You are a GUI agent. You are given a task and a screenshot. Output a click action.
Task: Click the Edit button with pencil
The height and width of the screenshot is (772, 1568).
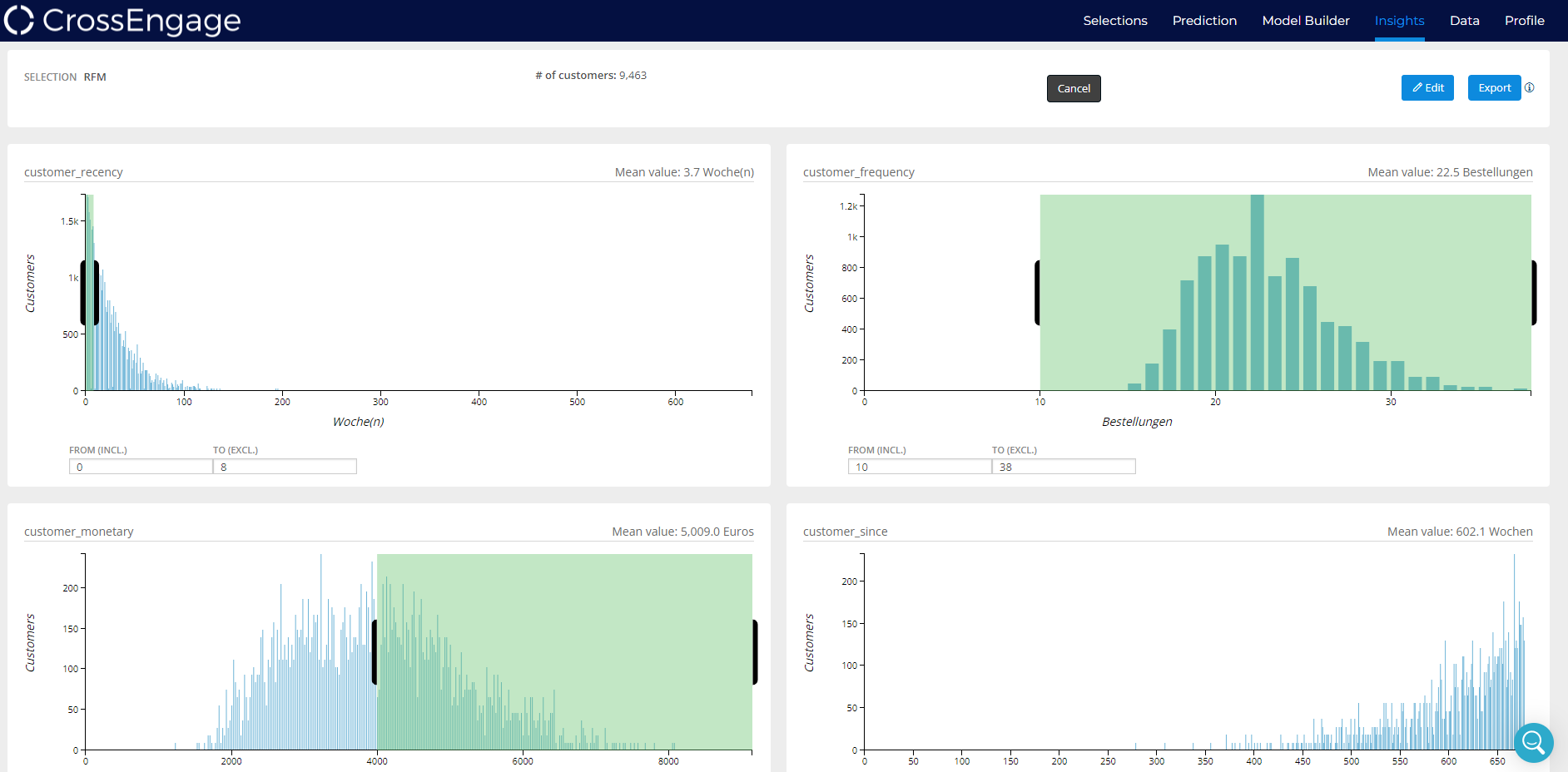pos(1427,88)
